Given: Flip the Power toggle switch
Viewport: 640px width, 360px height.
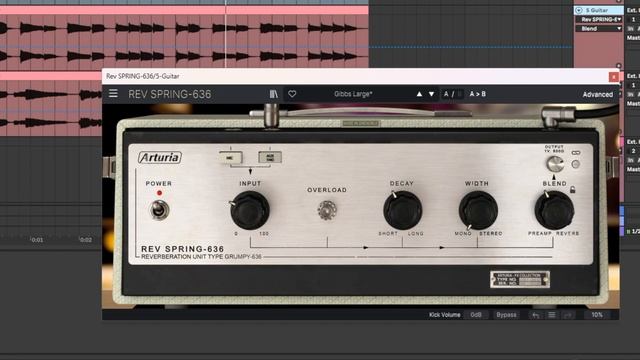Looking at the screenshot, I should [x=159, y=210].
